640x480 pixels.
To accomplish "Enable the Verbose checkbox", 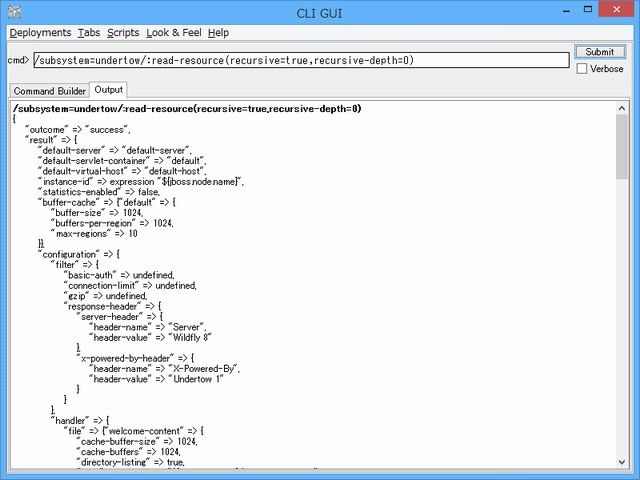I will click(x=582, y=69).
